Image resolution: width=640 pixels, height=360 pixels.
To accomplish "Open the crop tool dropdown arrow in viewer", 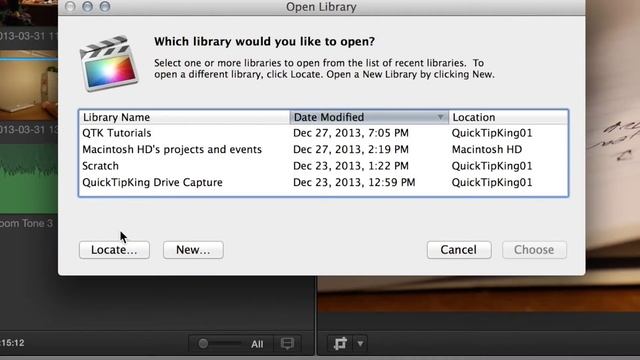I will coord(360,344).
